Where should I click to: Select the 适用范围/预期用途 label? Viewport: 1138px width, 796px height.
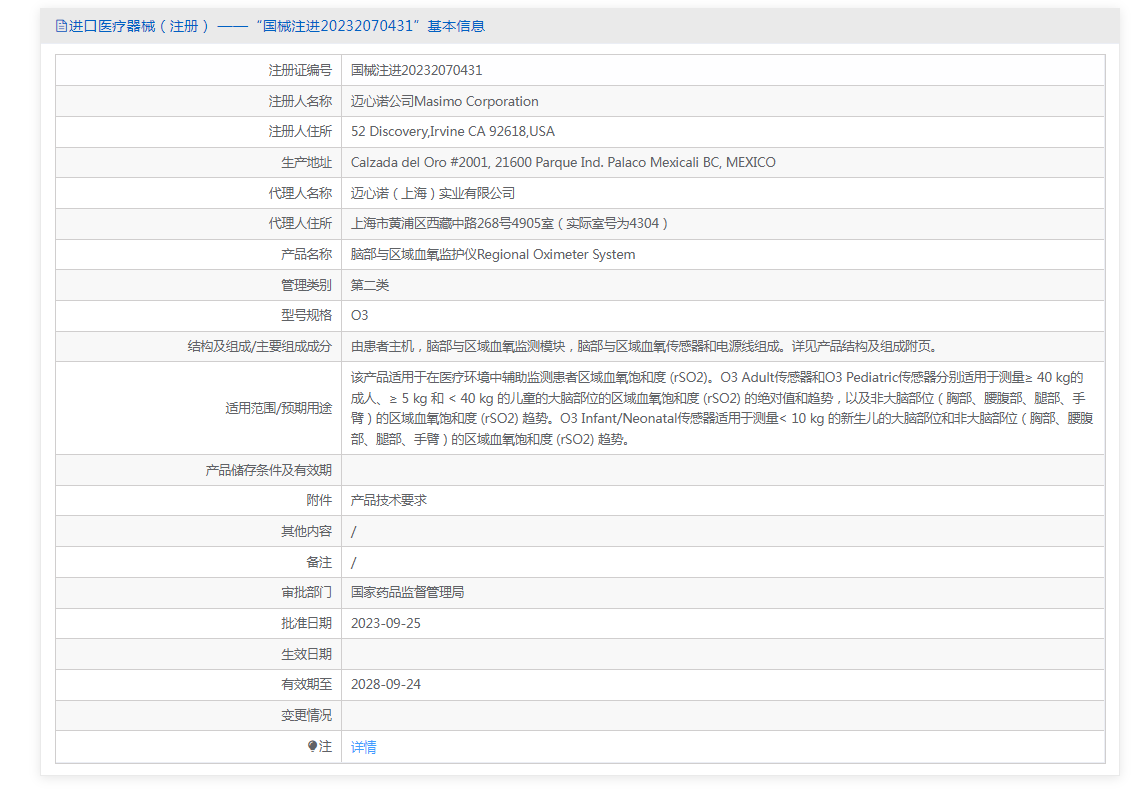click(279, 409)
